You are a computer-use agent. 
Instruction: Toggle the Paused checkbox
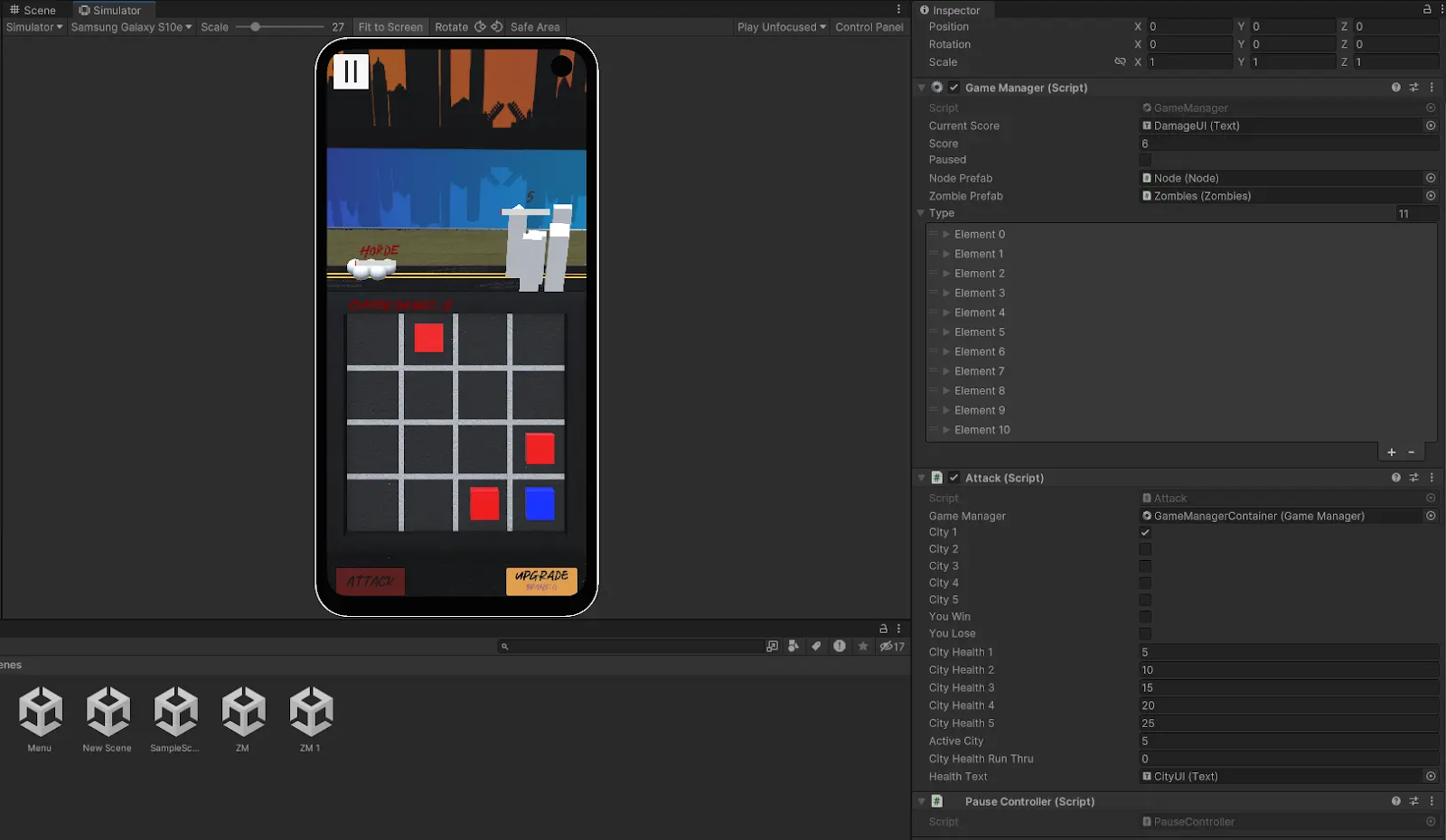1145,160
